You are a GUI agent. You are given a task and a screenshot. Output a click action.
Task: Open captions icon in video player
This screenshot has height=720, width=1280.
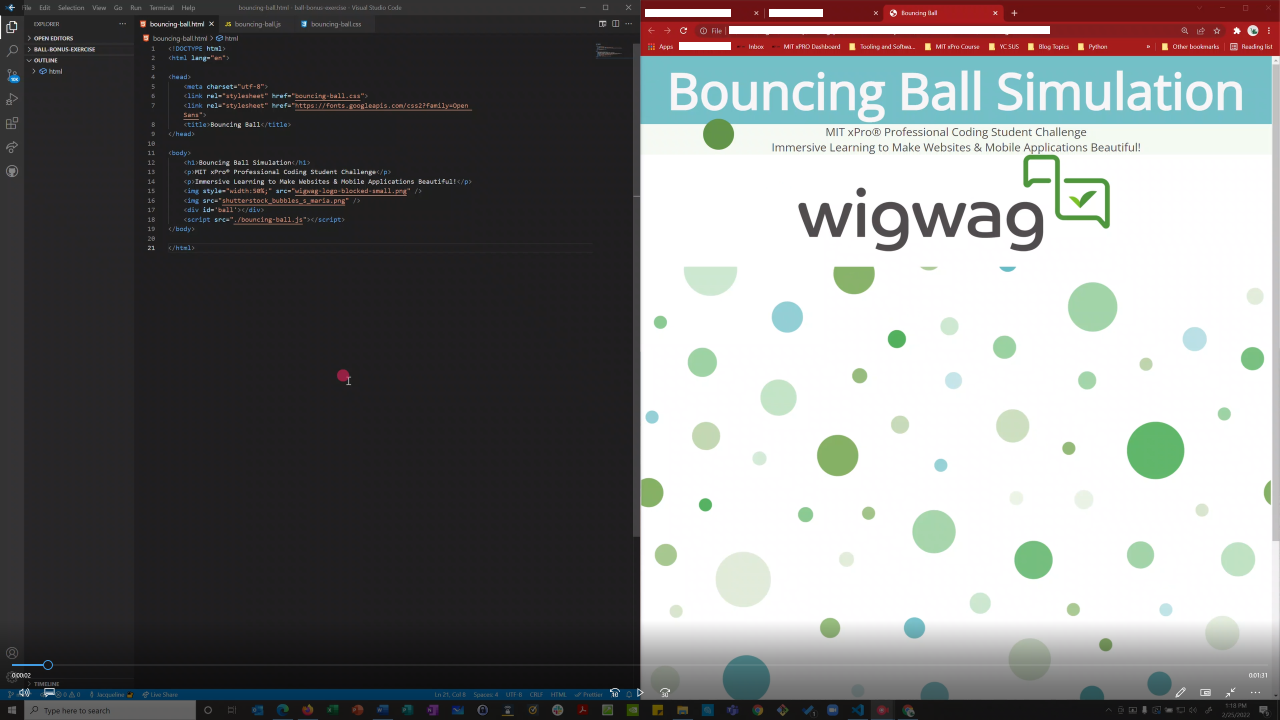tap(49, 693)
